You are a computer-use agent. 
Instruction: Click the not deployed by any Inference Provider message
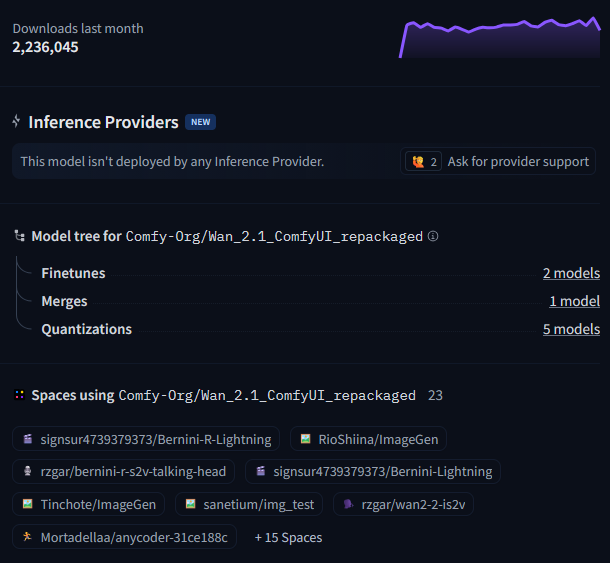coord(172,161)
